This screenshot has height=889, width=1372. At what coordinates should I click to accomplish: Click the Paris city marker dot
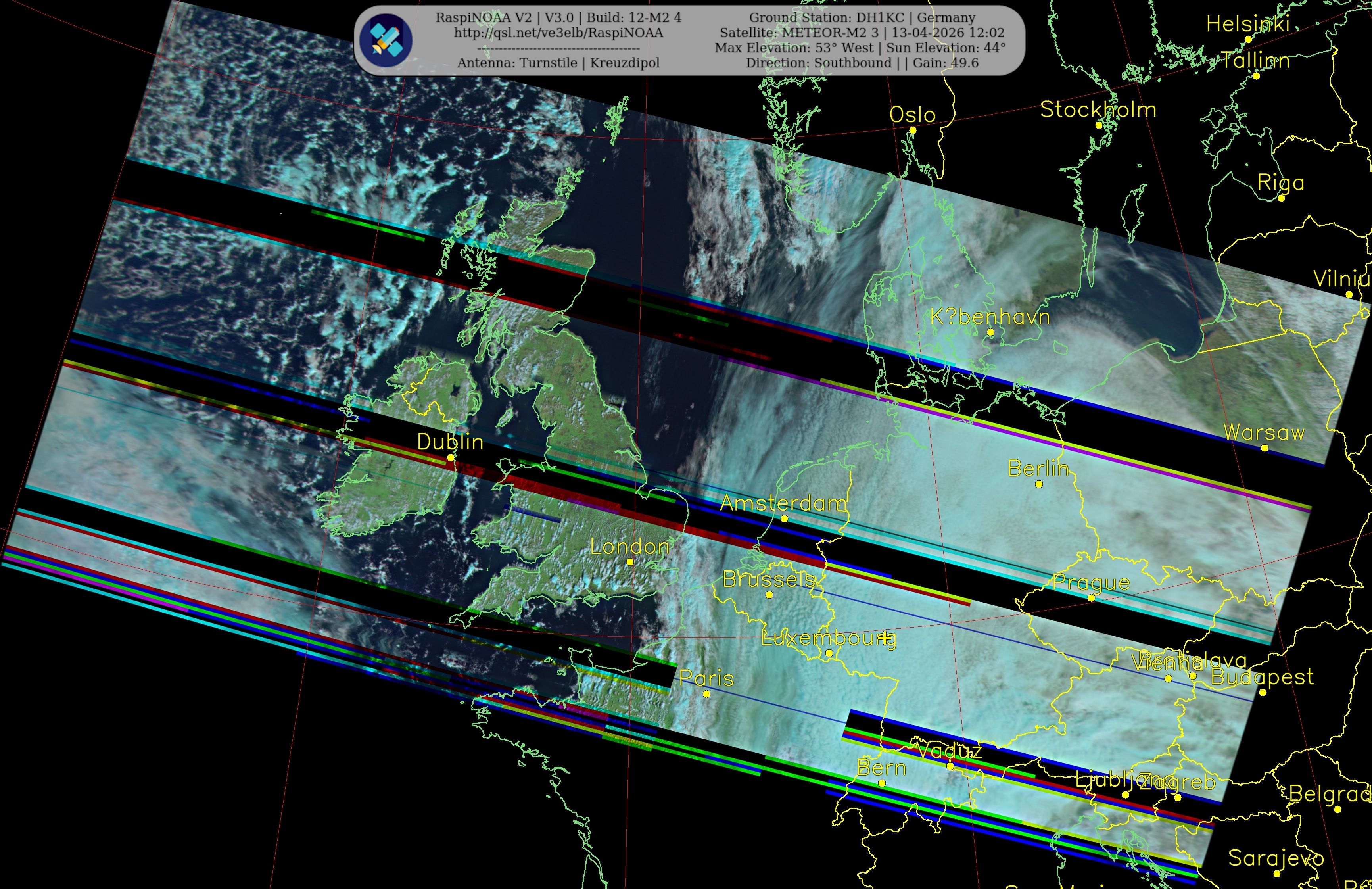(x=707, y=694)
